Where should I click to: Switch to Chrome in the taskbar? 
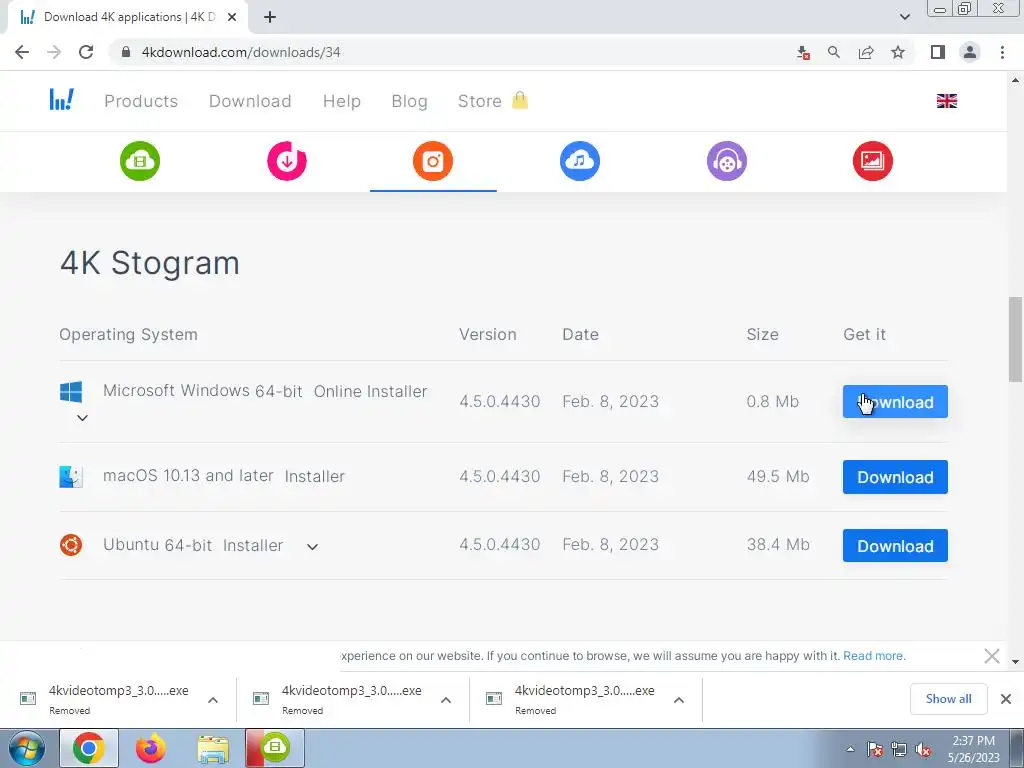[89, 748]
